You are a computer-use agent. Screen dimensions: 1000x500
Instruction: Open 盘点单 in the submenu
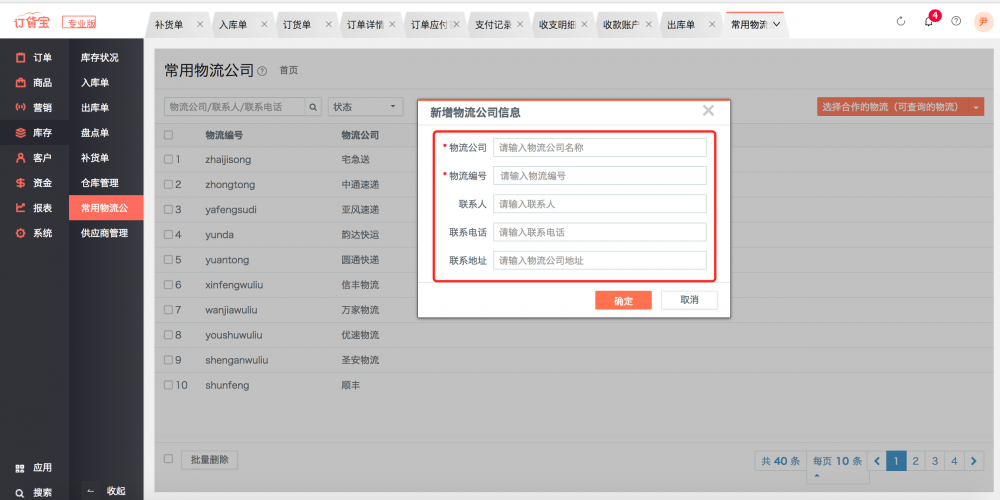coord(95,133)
